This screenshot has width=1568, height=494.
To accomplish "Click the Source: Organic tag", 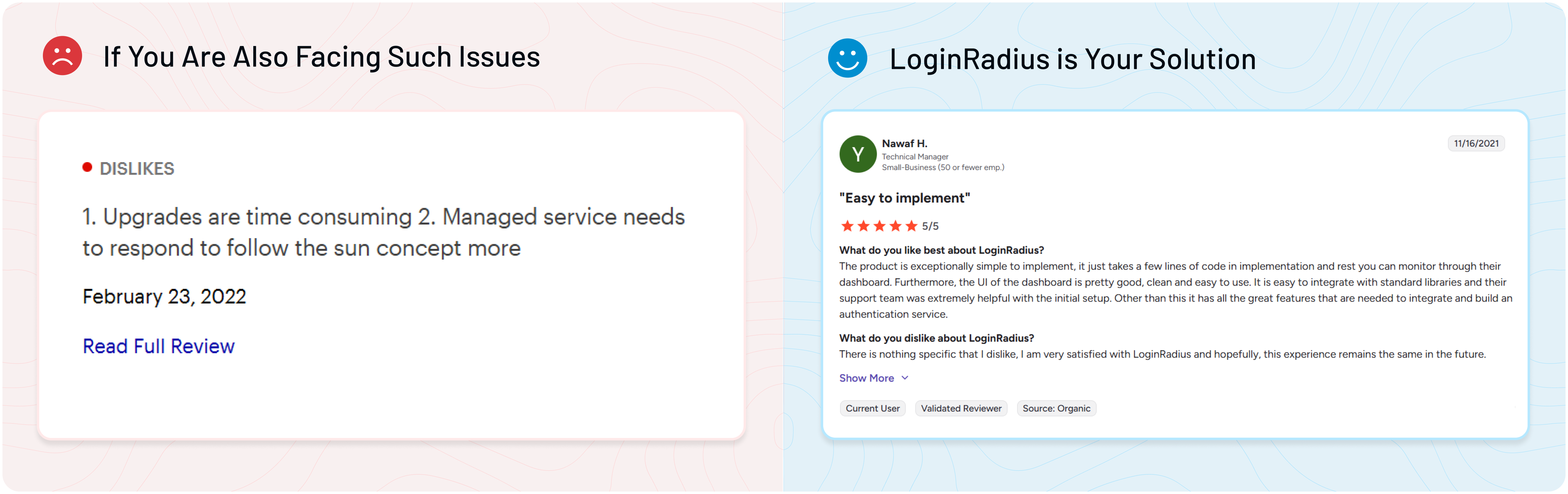I will (1056, 408).
